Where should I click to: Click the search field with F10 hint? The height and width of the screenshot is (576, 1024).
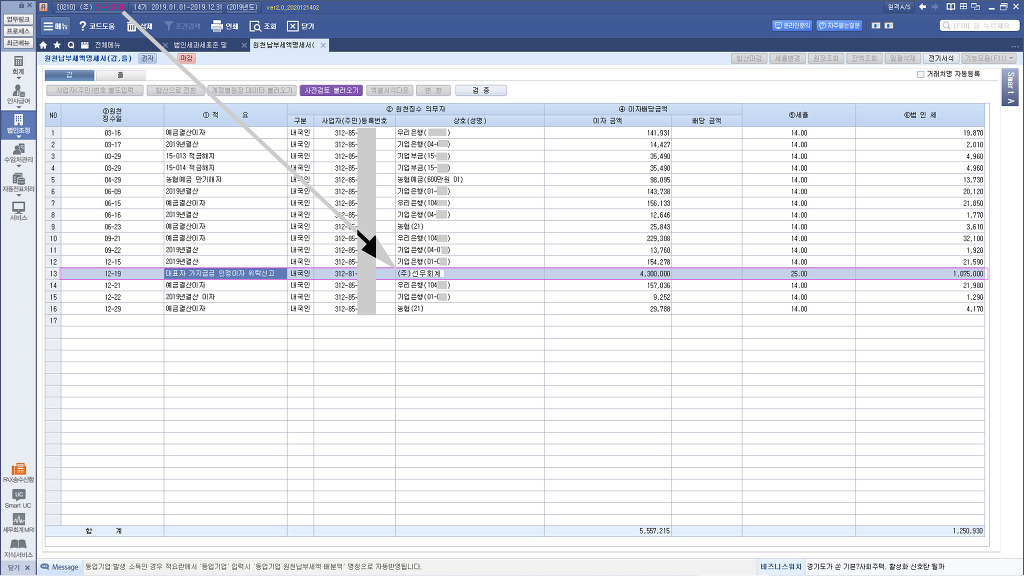974,26
